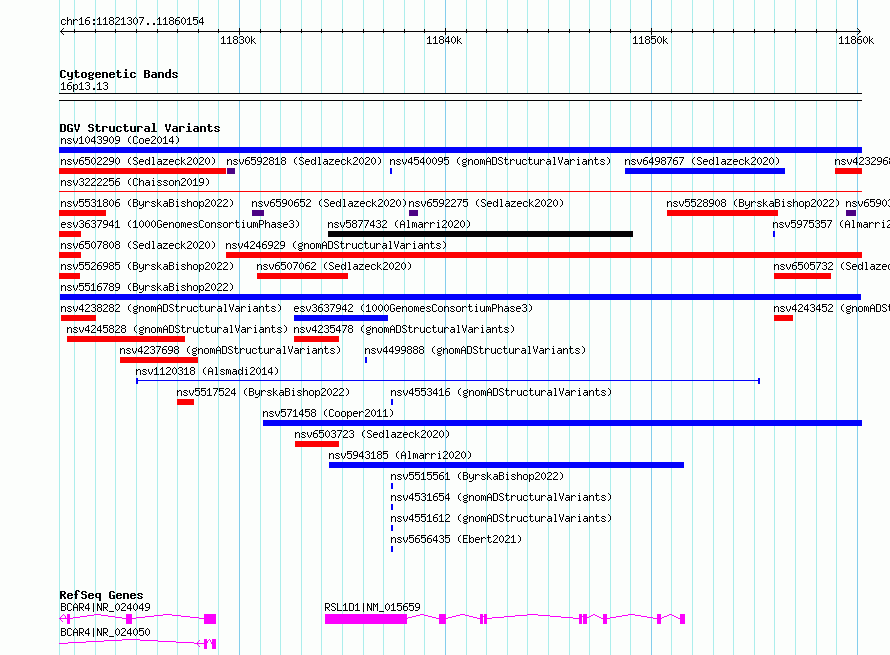Click the red nsv4237698 variant bar

[159, 360]
